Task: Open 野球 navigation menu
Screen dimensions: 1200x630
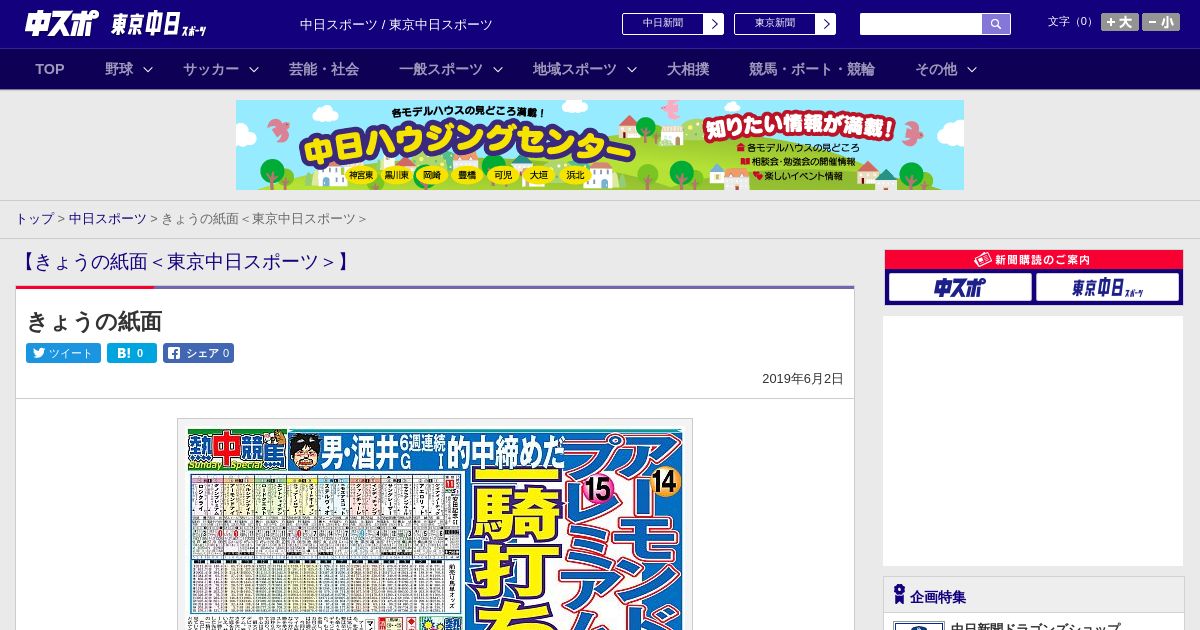Action: point(119,69)
